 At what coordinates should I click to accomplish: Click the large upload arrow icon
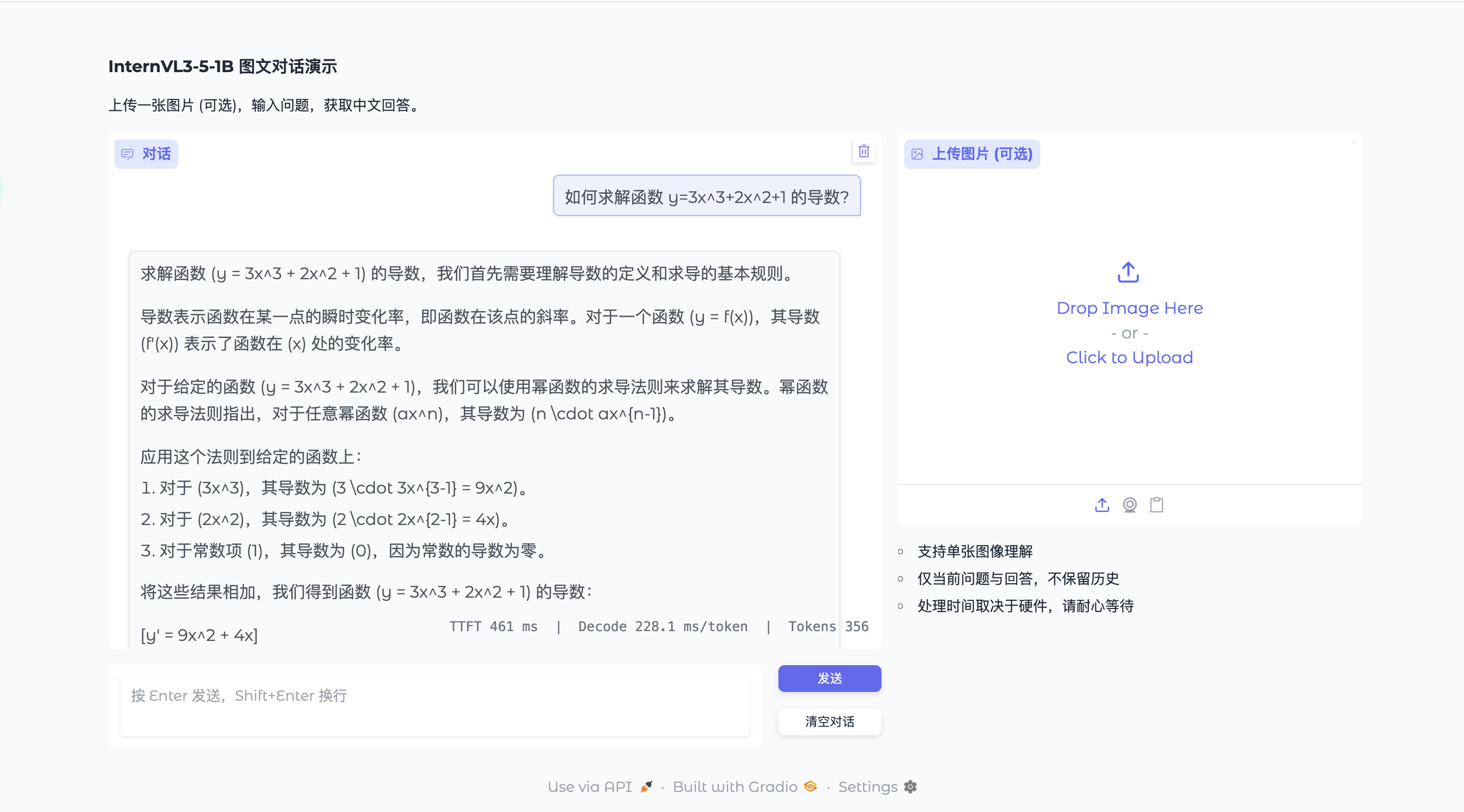tap(1128, 272)
